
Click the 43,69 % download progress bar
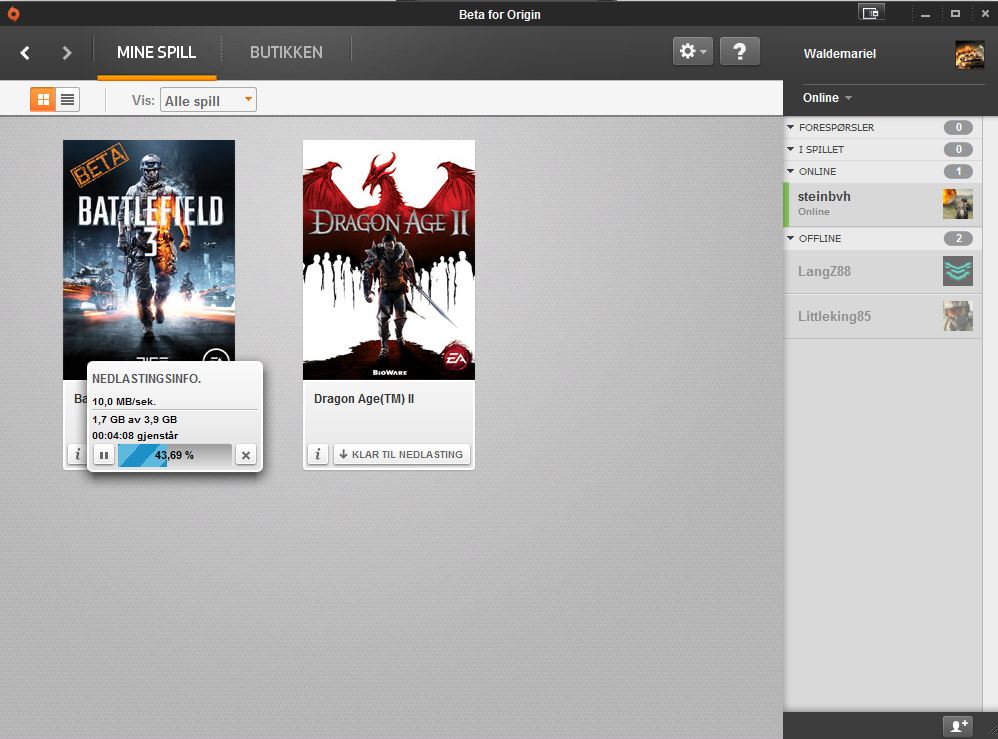[174, 455]
